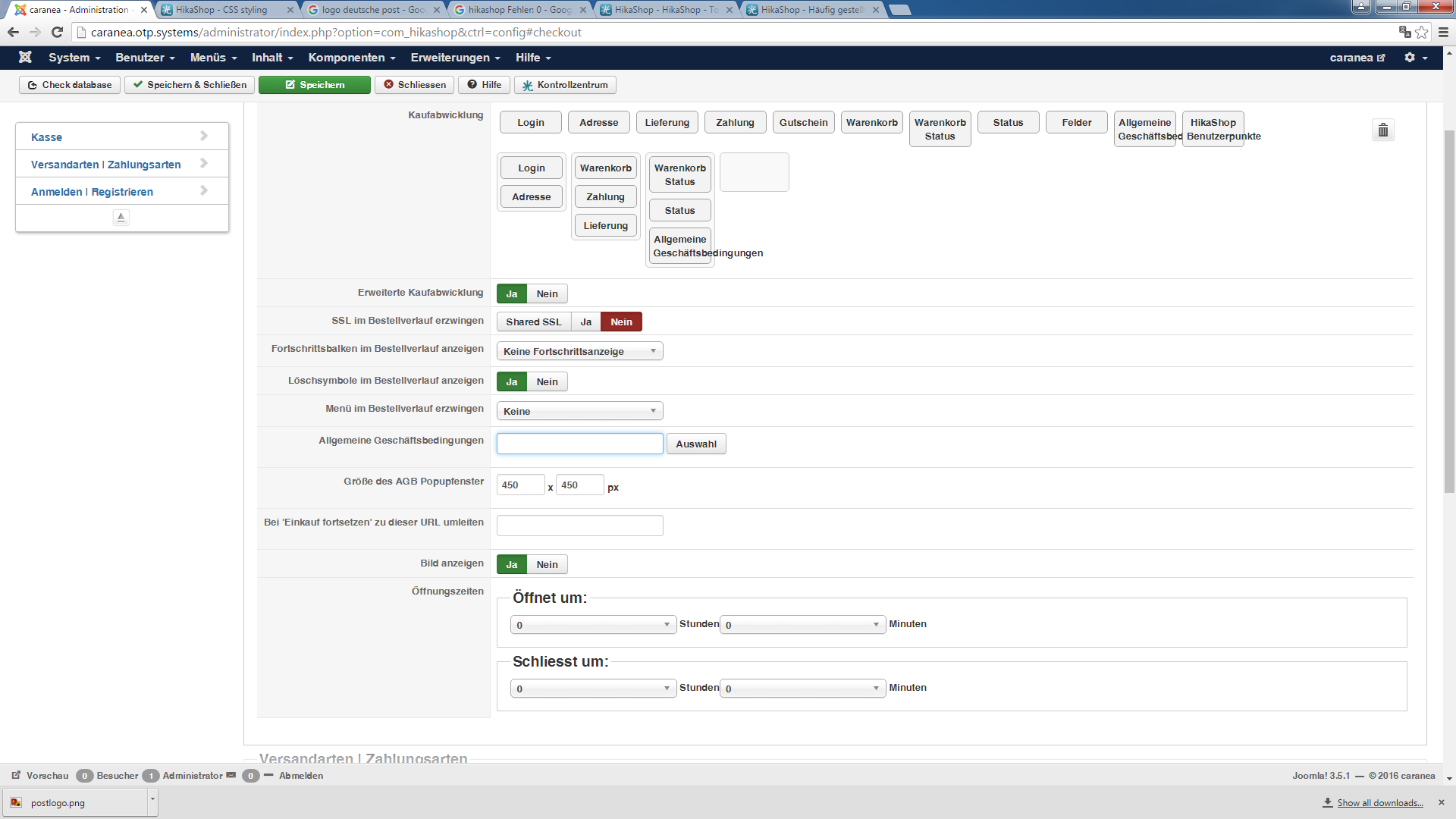Click the Auswahl button

[x=695, y=444]
